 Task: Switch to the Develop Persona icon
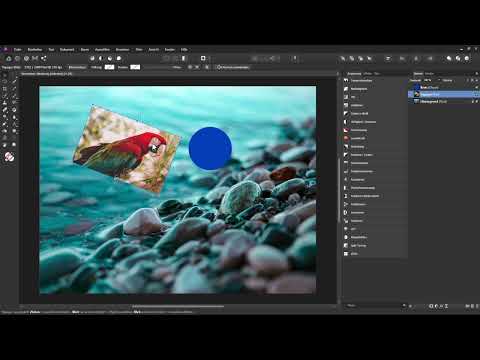click(26, 58)
